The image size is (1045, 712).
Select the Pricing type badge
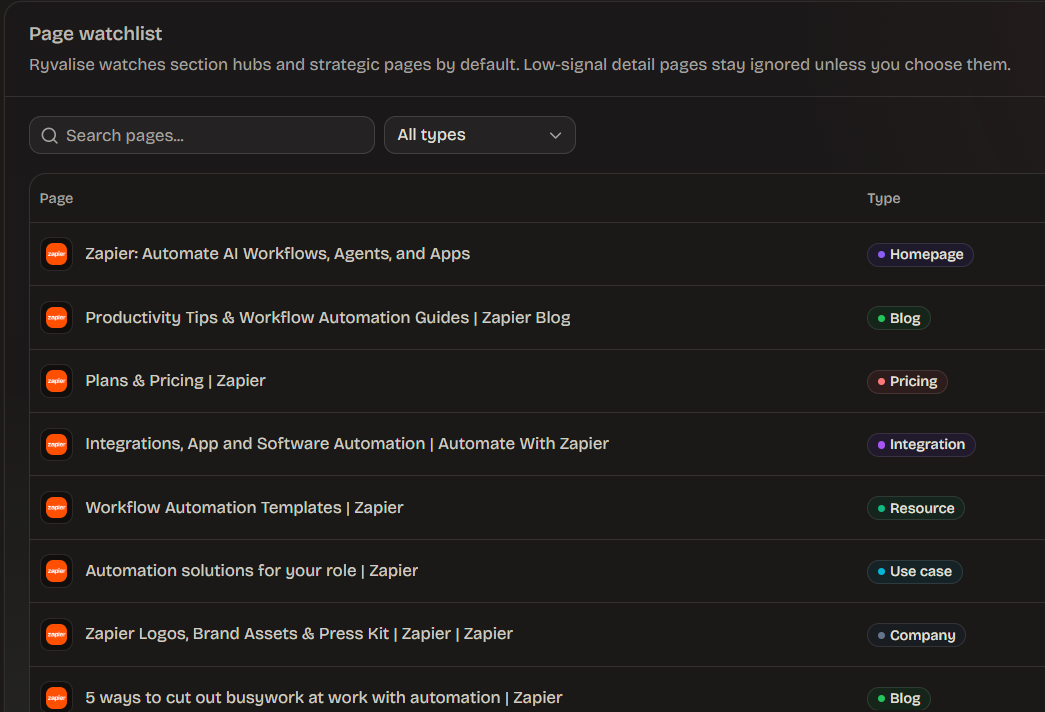point(907,381)
